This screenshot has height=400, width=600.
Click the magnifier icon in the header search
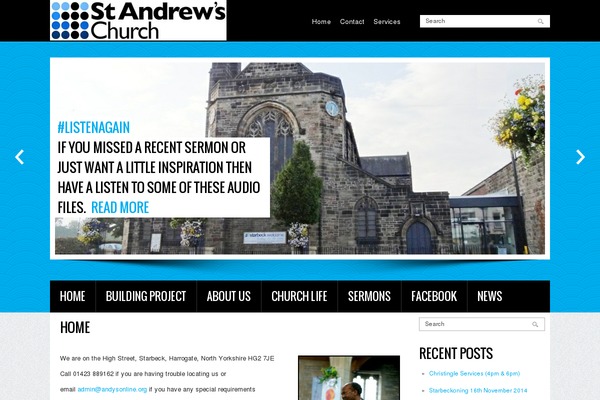540,21
